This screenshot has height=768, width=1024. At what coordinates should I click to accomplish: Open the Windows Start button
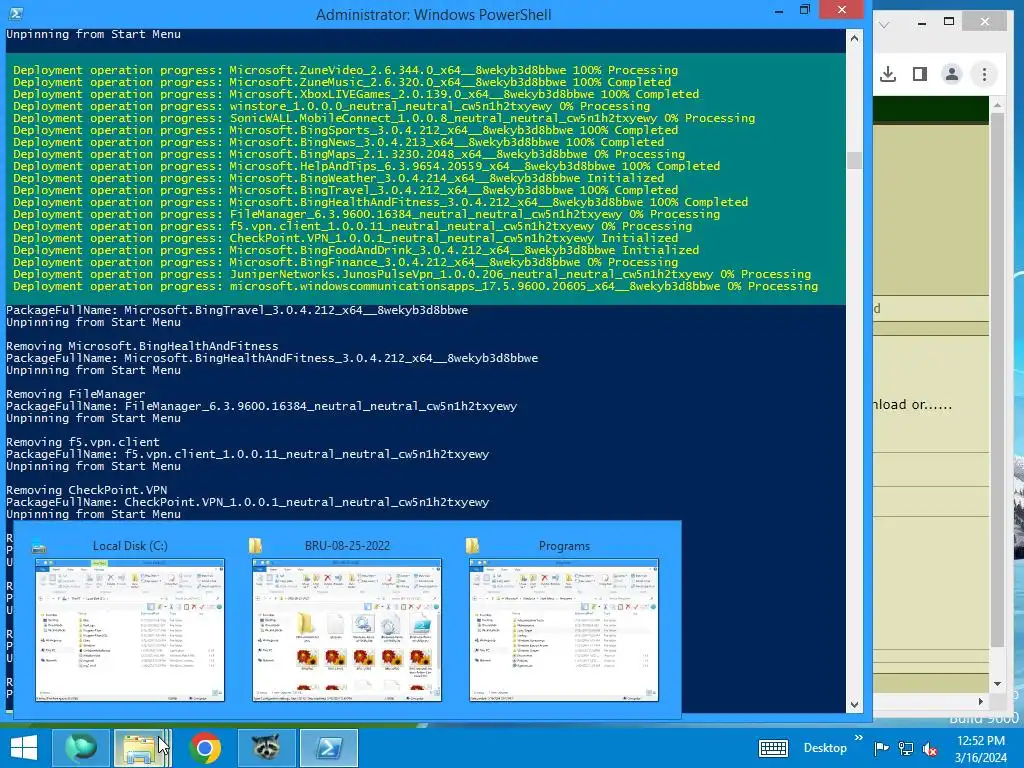pos(24,748)
